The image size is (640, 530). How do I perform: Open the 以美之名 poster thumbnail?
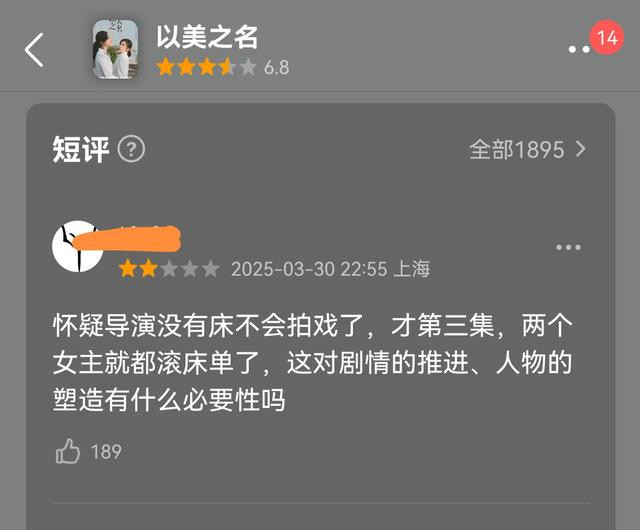click(x=116, y=49)
